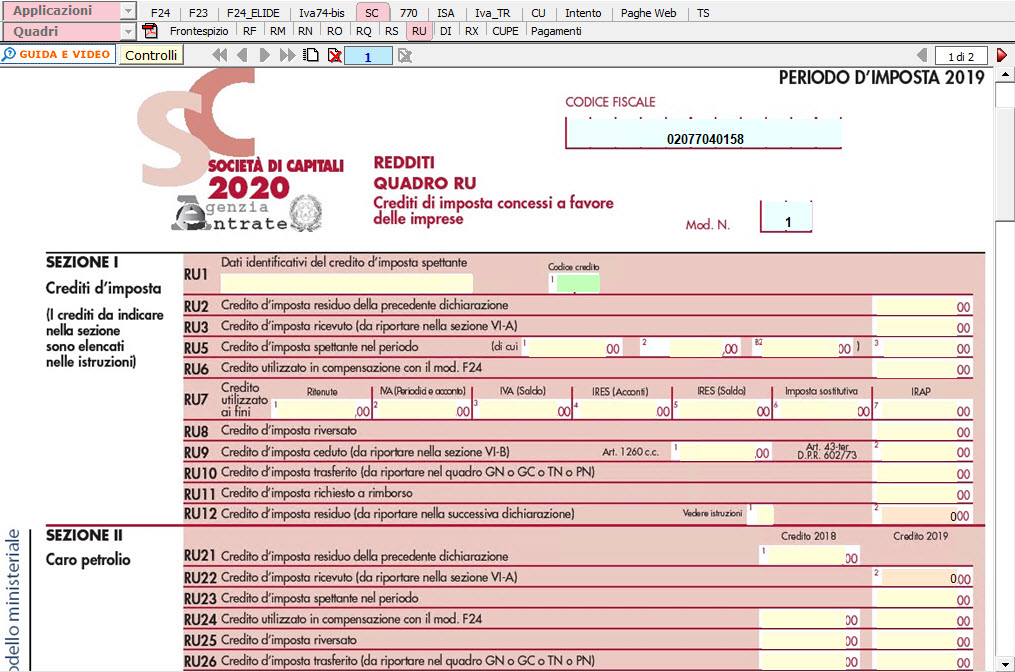
Task: Open the CU tab
Action: (x=538, y=13)
